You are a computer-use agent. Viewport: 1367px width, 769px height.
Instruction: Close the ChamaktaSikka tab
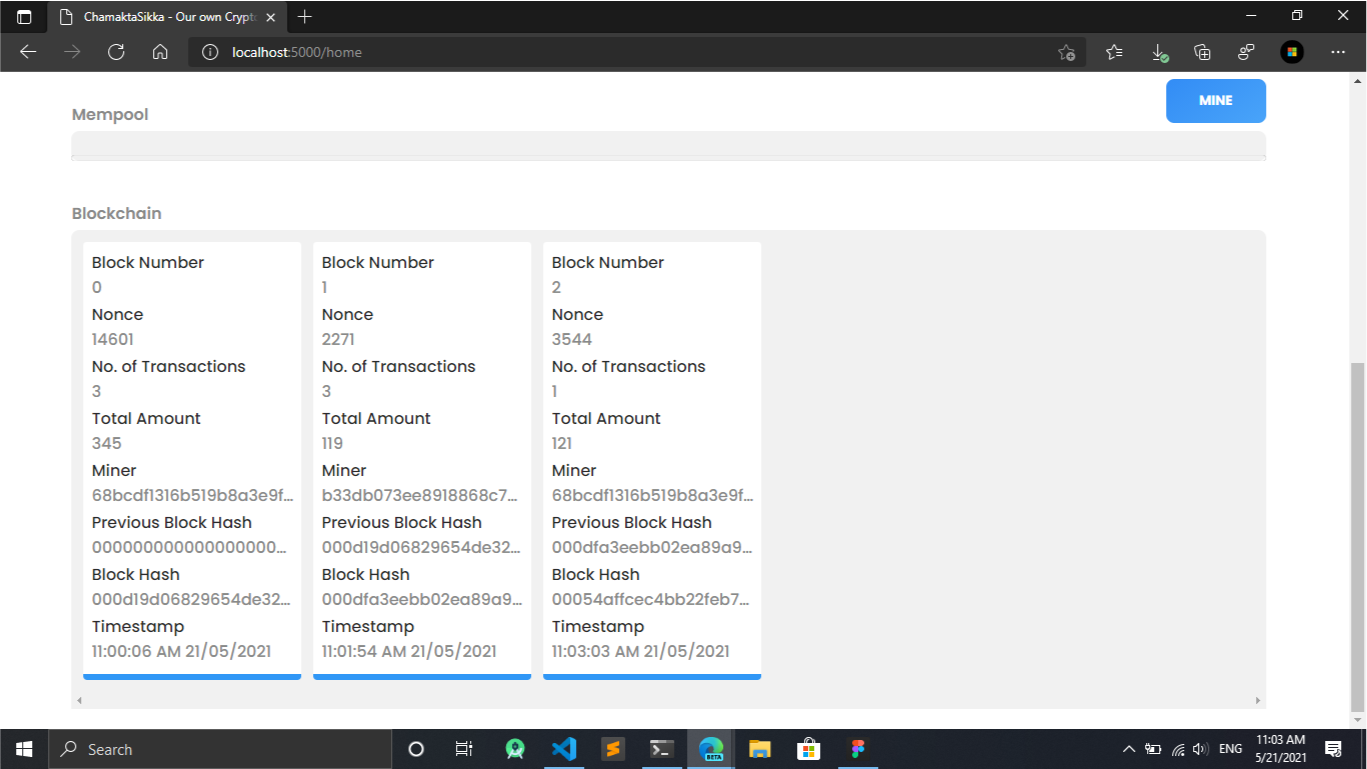[x=271, y=17]
